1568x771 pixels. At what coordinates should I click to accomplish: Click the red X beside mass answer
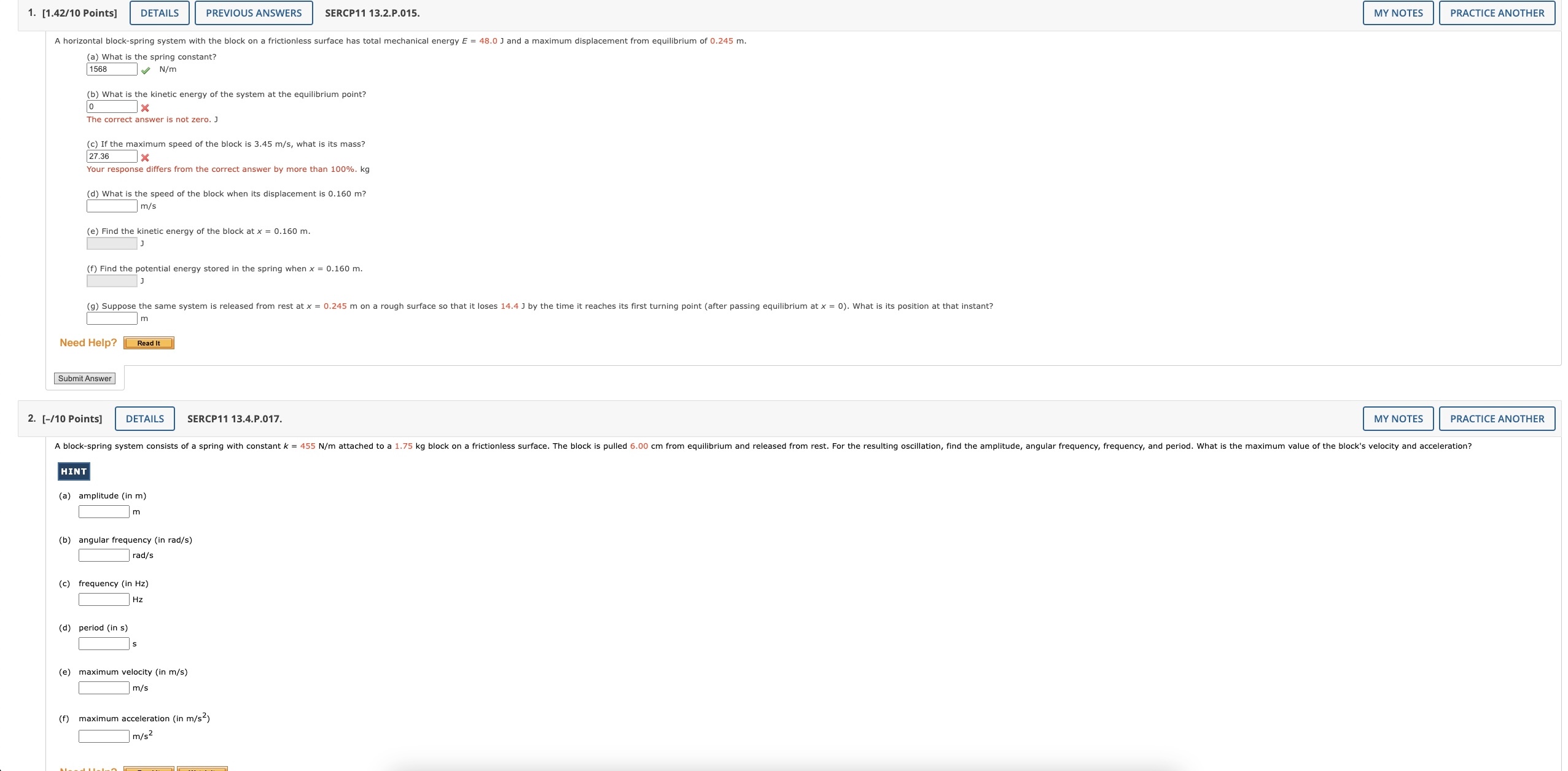145,157
